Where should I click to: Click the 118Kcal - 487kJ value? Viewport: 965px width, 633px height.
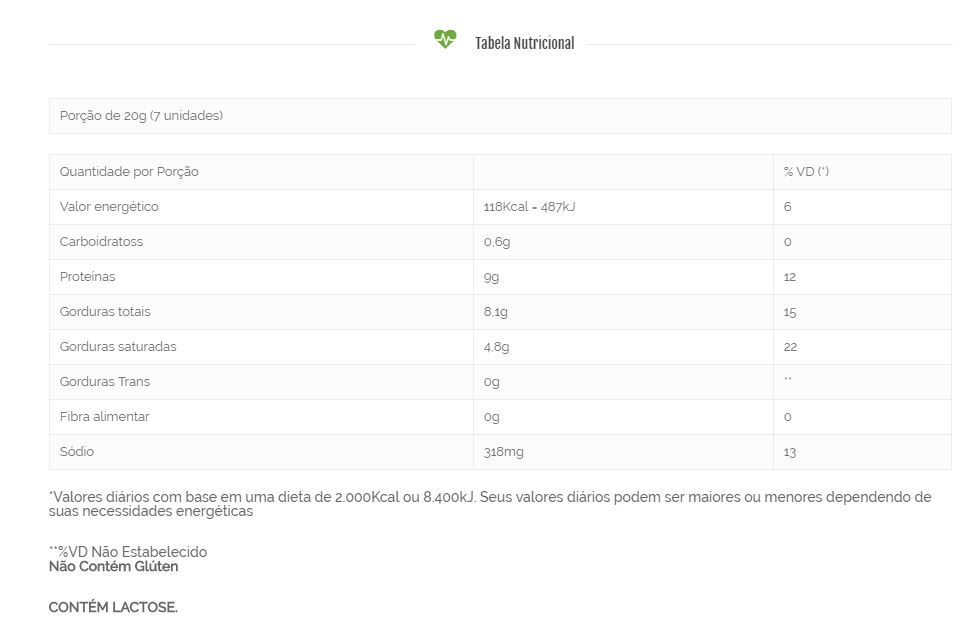pos(529,207)
